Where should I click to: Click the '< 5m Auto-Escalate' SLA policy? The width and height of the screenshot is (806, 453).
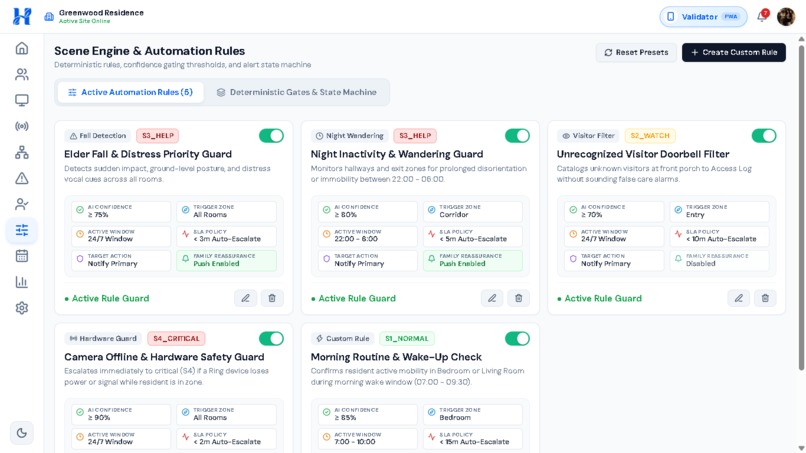pyautogui.click(x=473, y=239)
